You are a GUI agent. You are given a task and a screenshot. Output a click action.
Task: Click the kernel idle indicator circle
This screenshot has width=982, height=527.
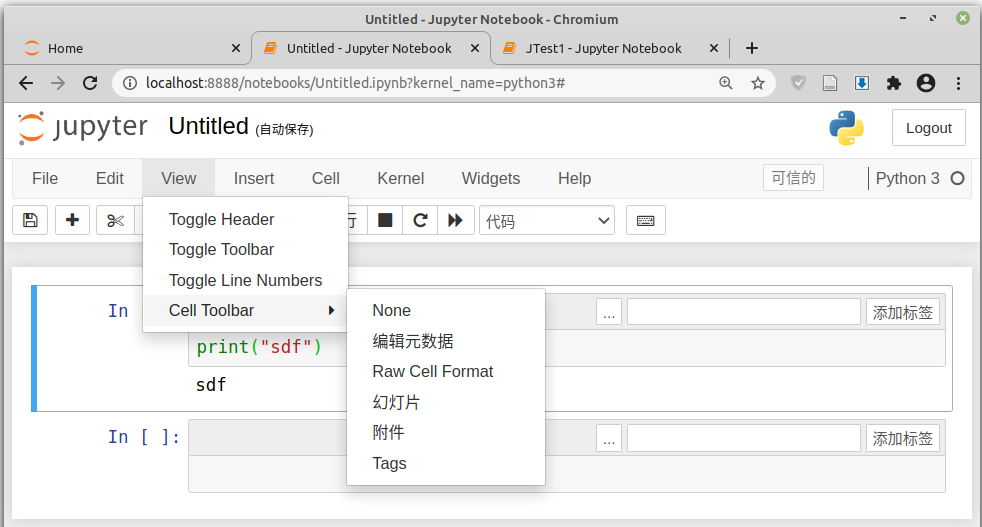coord(958,179)
